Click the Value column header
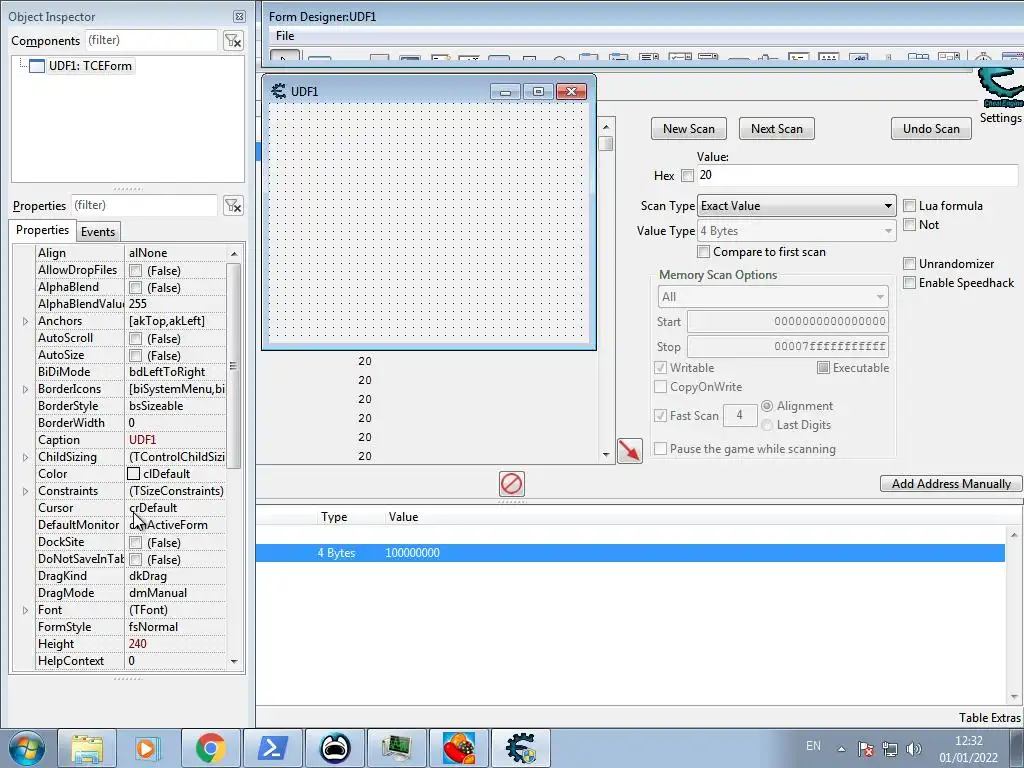 [x=403, y=517]
